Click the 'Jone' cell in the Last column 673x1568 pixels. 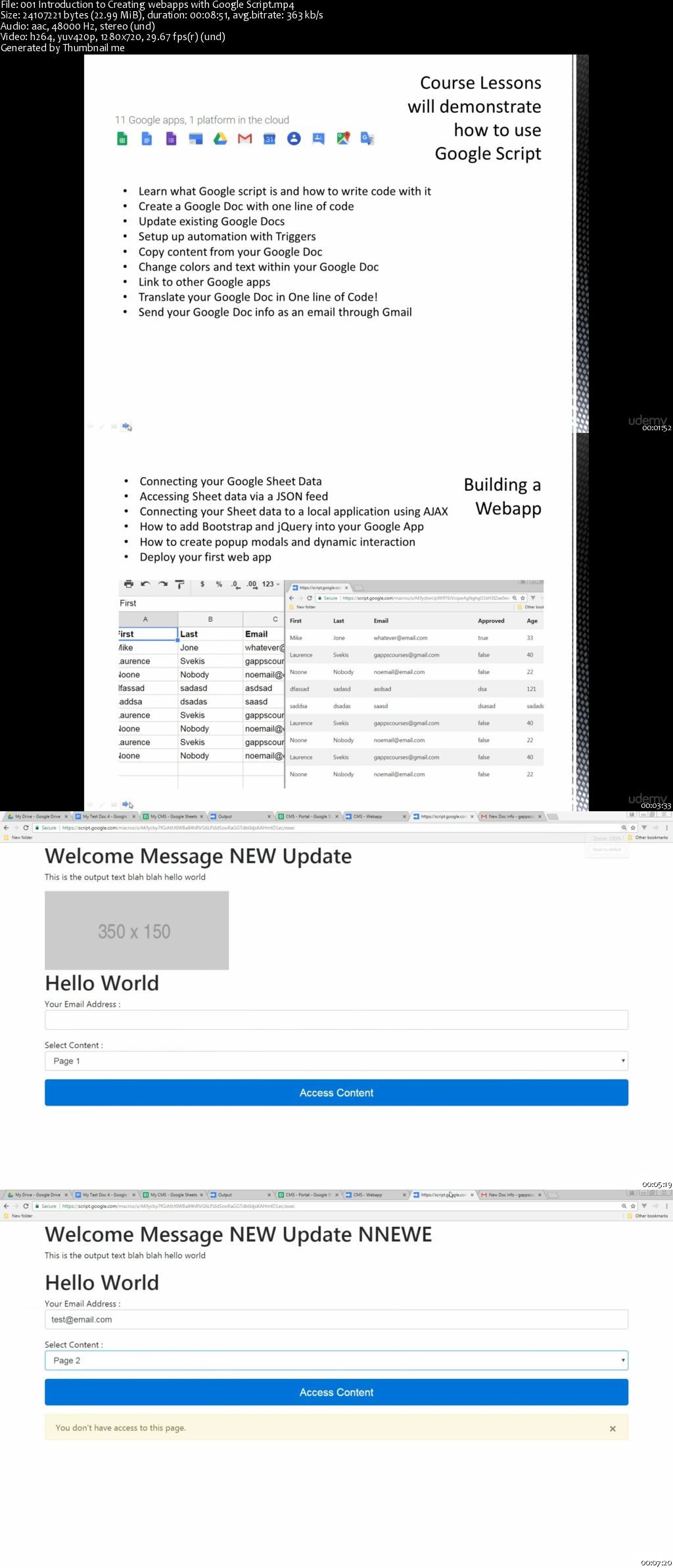click(x=210, y=648)
